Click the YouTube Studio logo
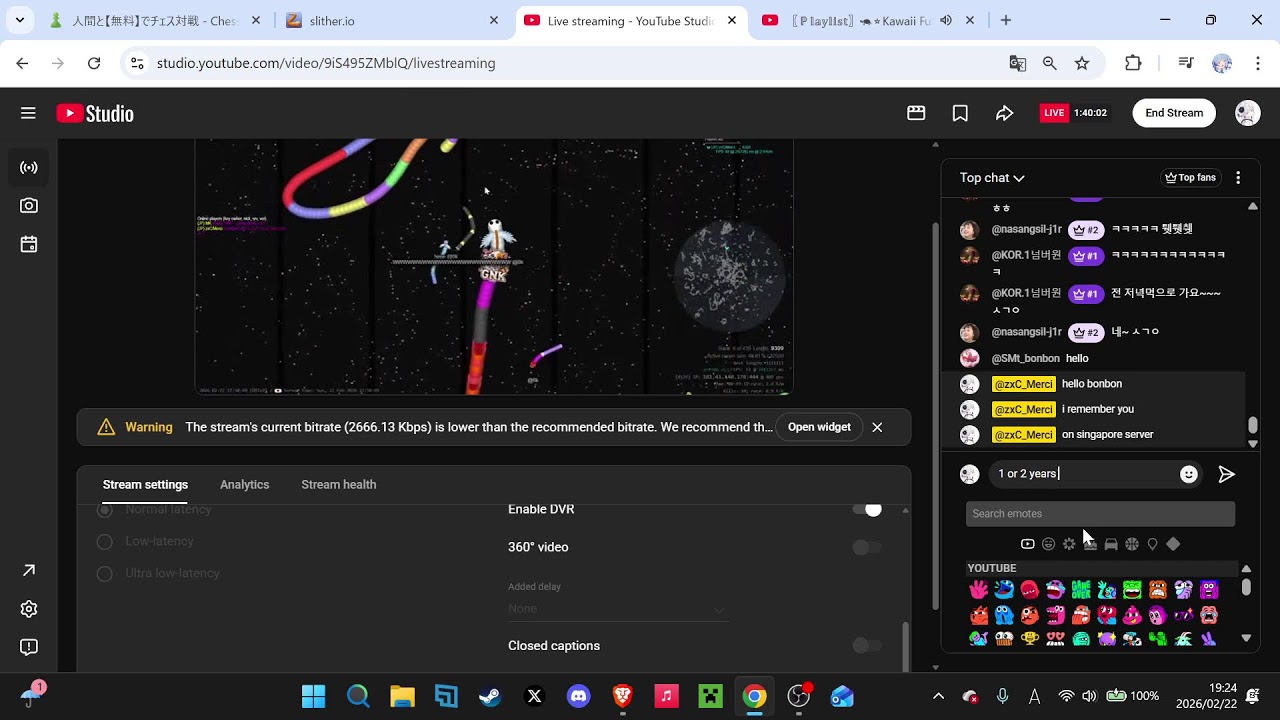Image resolution: width=1280 pixels, height=720 pixels. coord(95,113)
